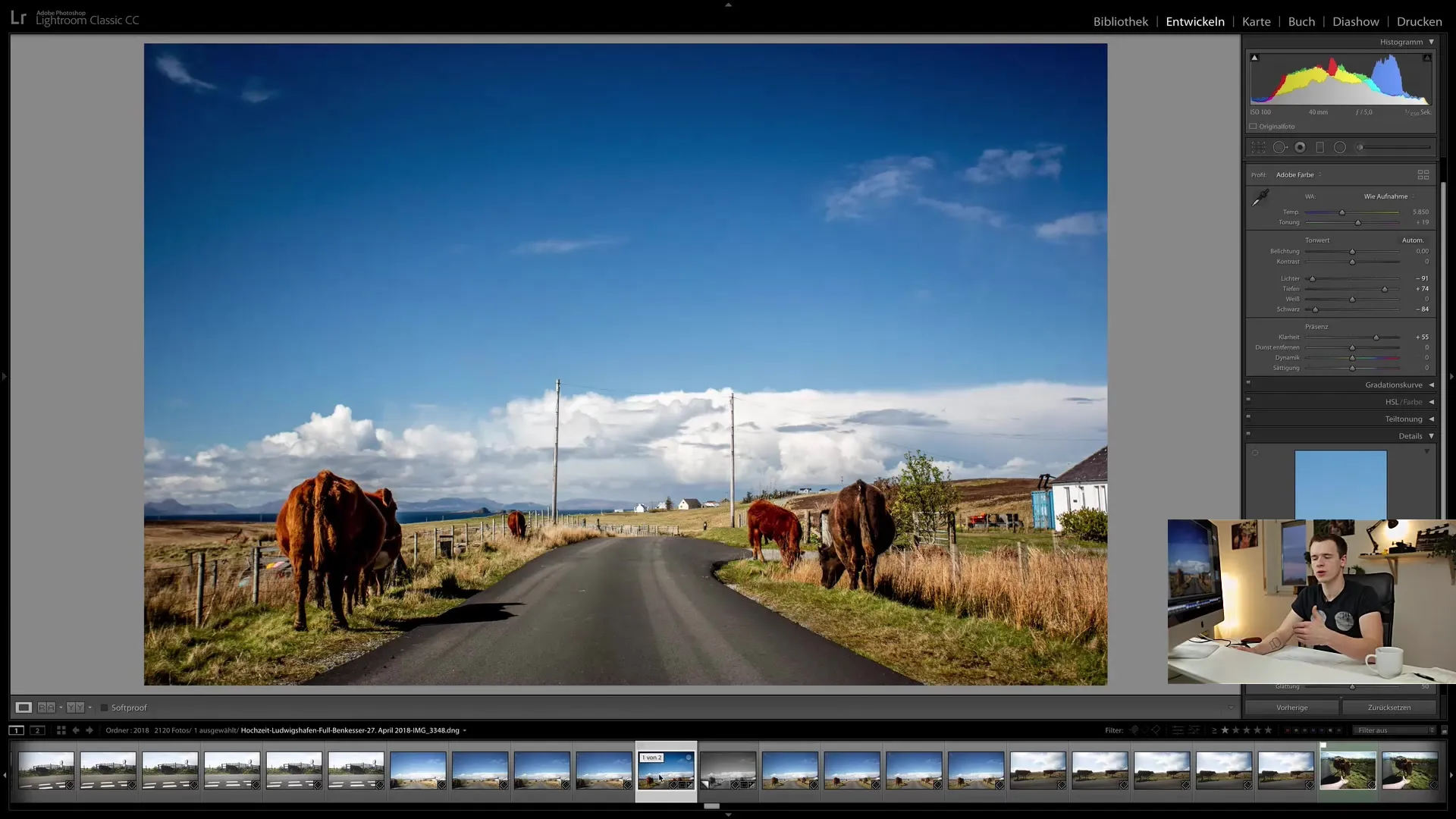Toggle shadow clipping indicator in histogram
1456x819 pixels.
point(1254,58)
